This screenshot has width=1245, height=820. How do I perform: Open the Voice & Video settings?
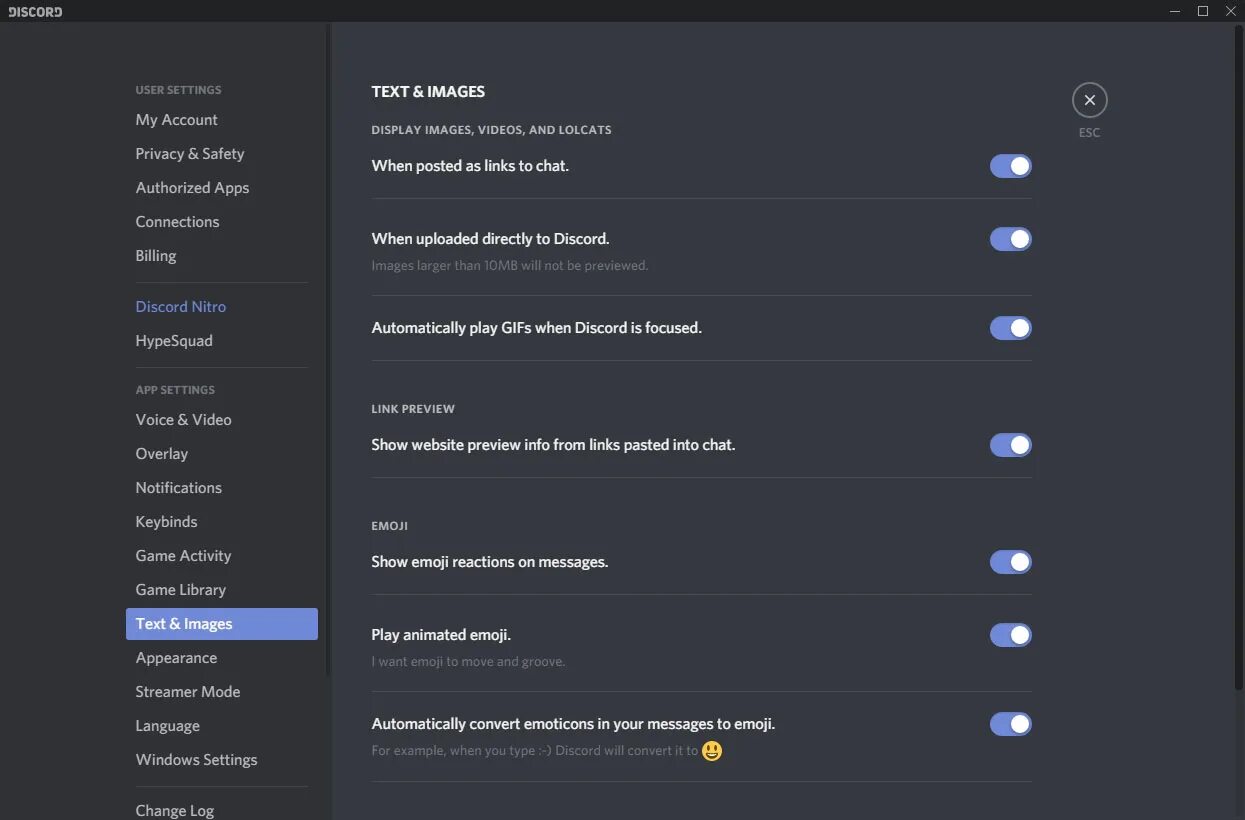(184, 420)
